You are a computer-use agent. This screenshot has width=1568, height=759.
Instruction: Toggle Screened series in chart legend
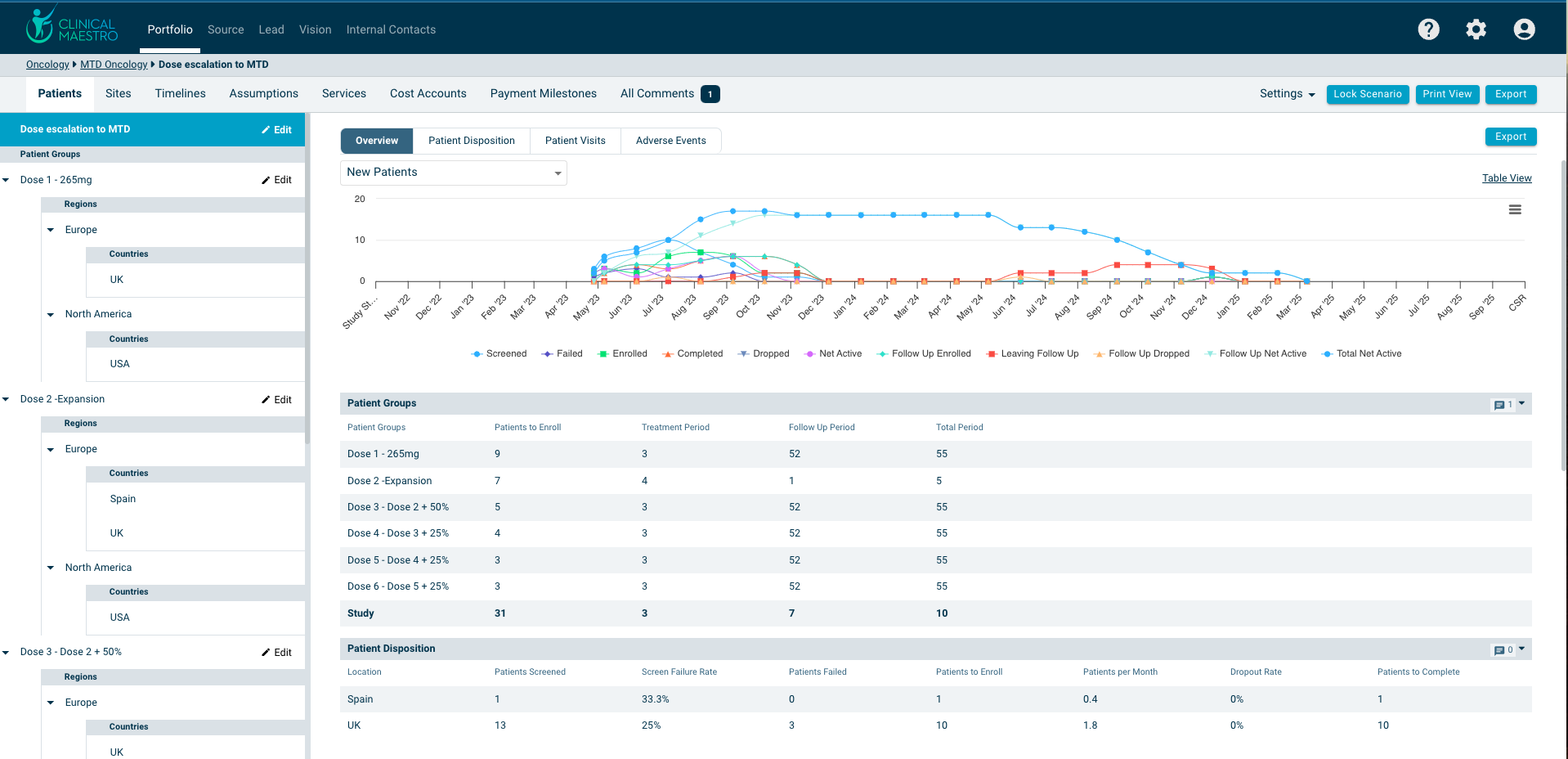pyautogui.click(x=499, y=354)
